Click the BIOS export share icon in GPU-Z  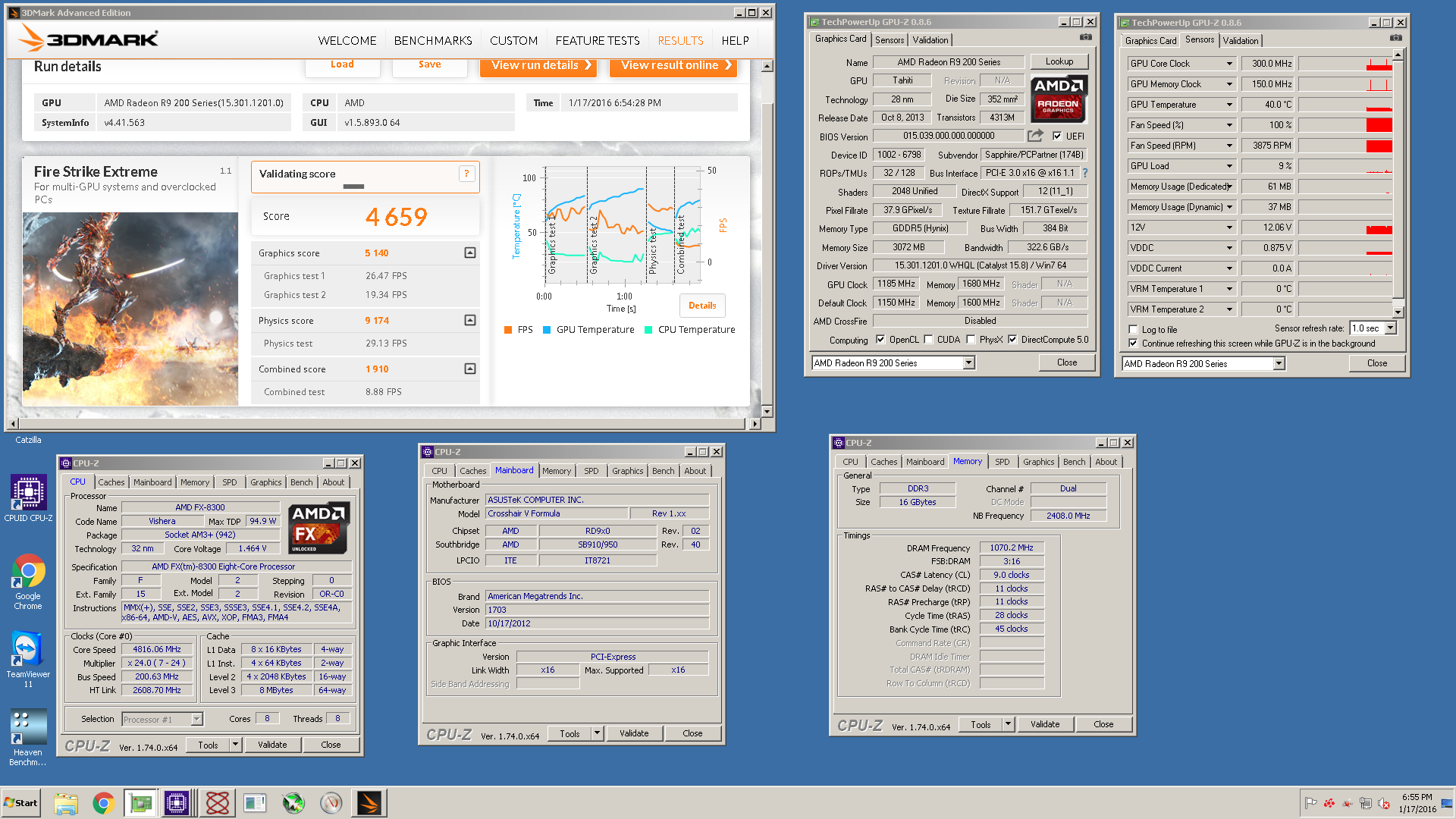point(1035,136)
